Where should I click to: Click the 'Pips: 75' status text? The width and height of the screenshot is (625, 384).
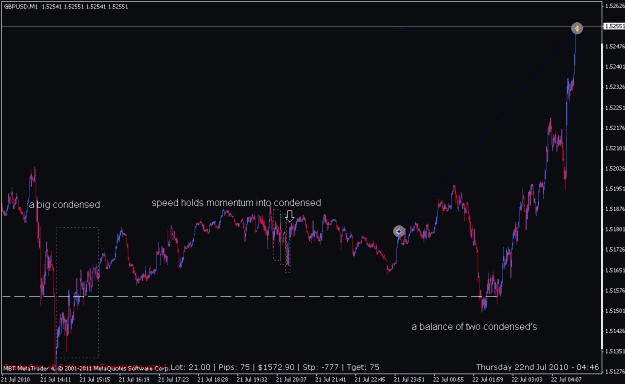234,367
